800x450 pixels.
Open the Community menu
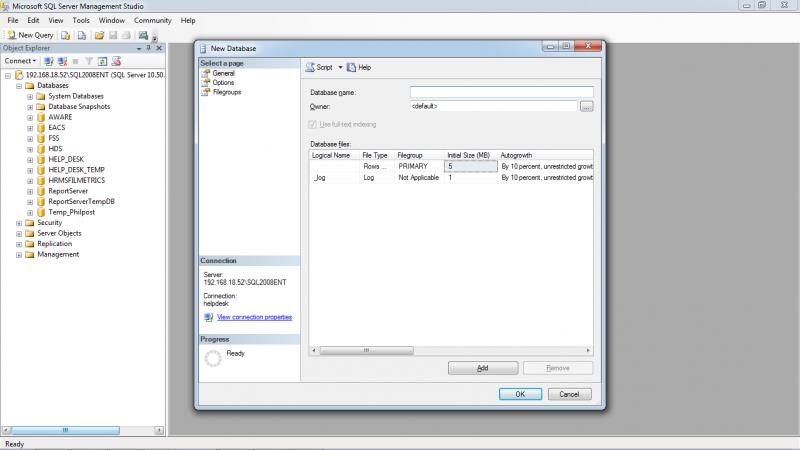152,20
